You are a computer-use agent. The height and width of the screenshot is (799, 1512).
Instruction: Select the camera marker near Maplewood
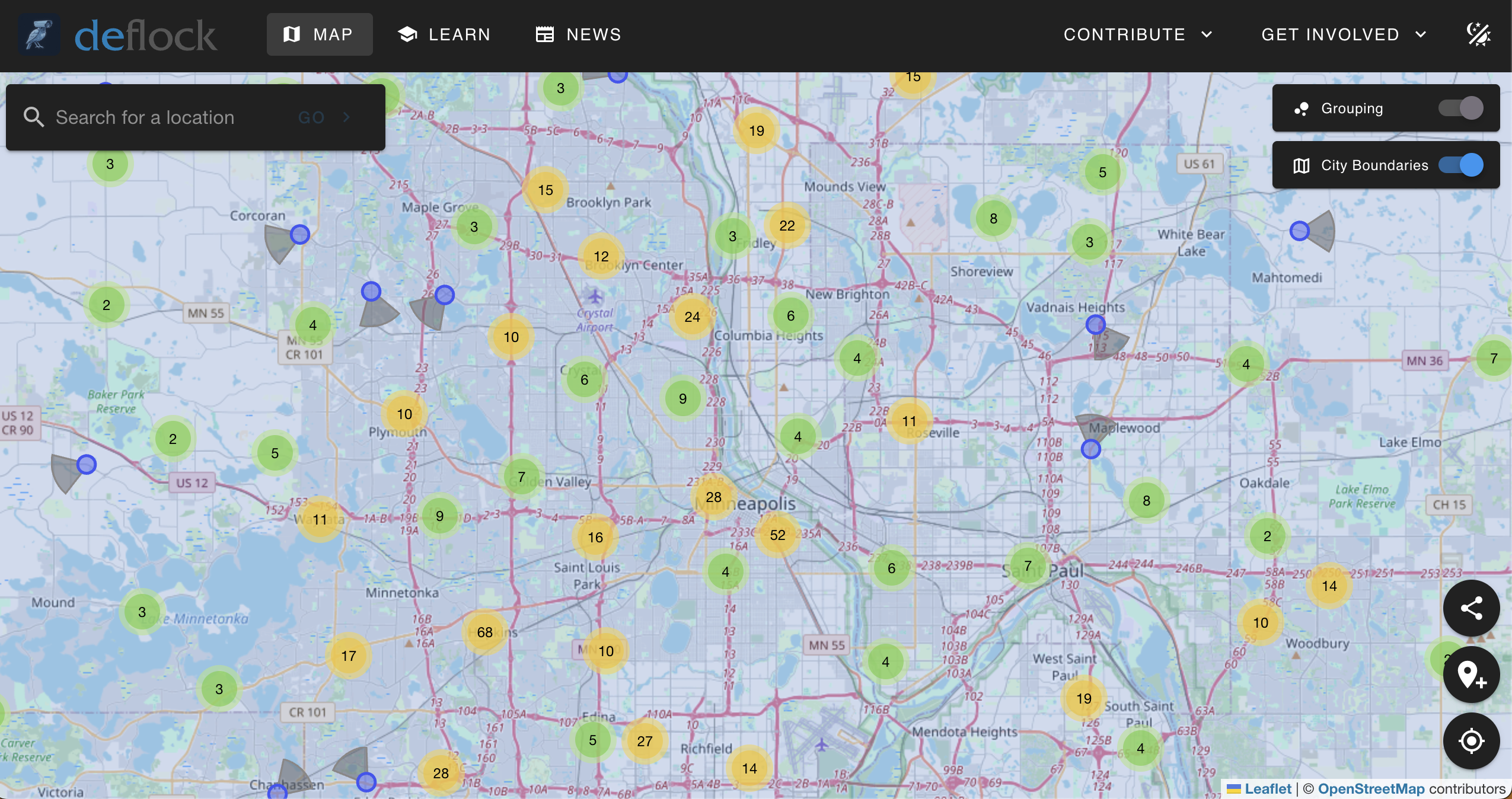(x=1090, y=449)
